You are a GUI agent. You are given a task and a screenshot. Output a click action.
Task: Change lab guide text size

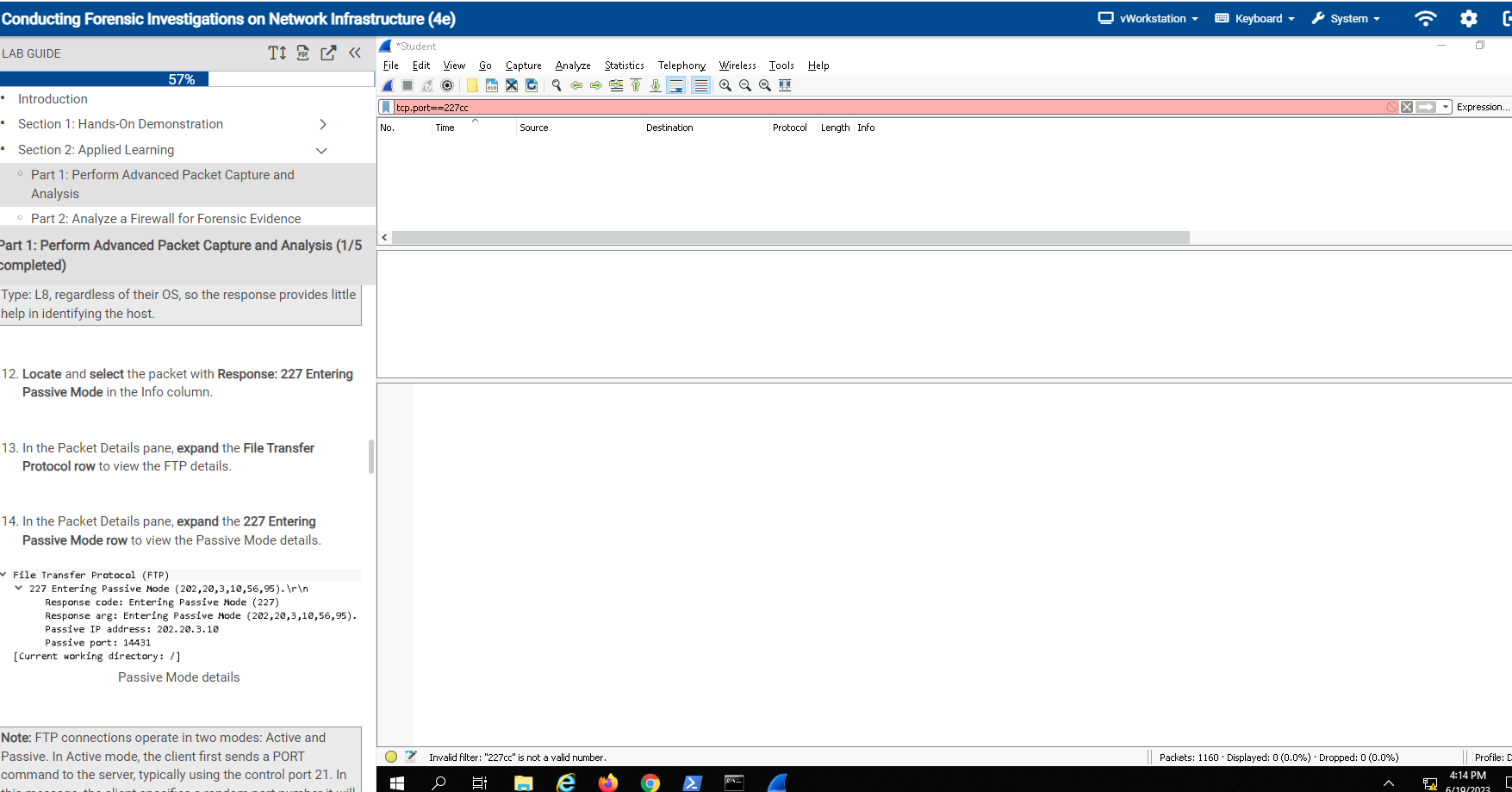[277, 53]
